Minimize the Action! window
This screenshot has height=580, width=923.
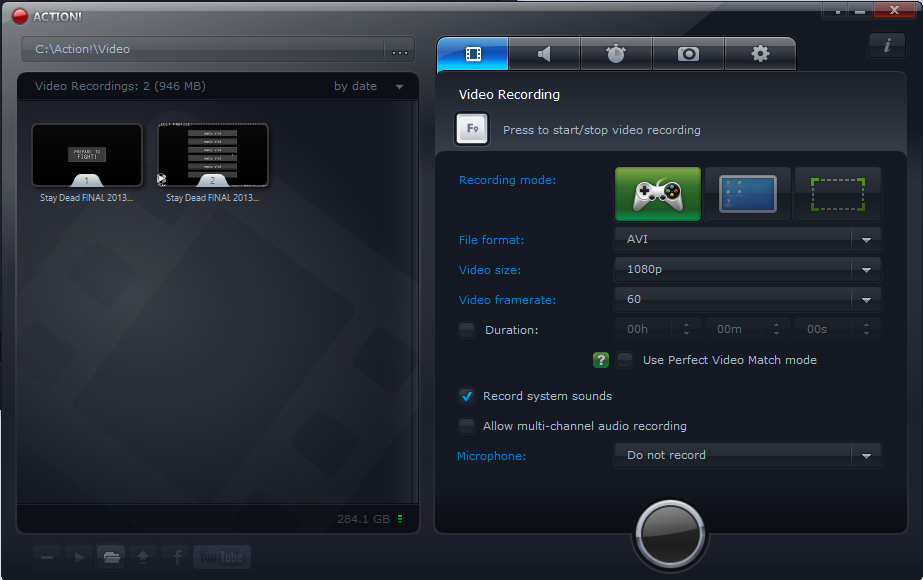[x=861, y=11]
